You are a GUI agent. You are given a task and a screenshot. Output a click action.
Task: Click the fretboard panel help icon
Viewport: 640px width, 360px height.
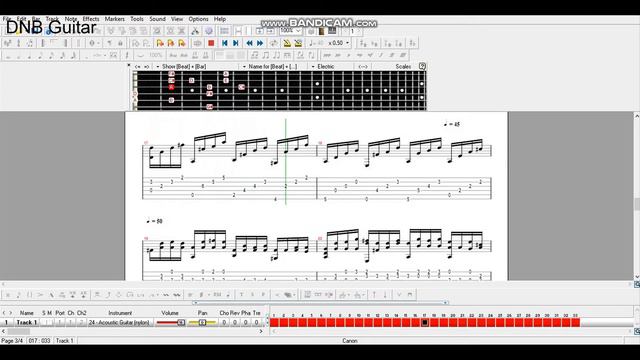(x=422, y=67)
